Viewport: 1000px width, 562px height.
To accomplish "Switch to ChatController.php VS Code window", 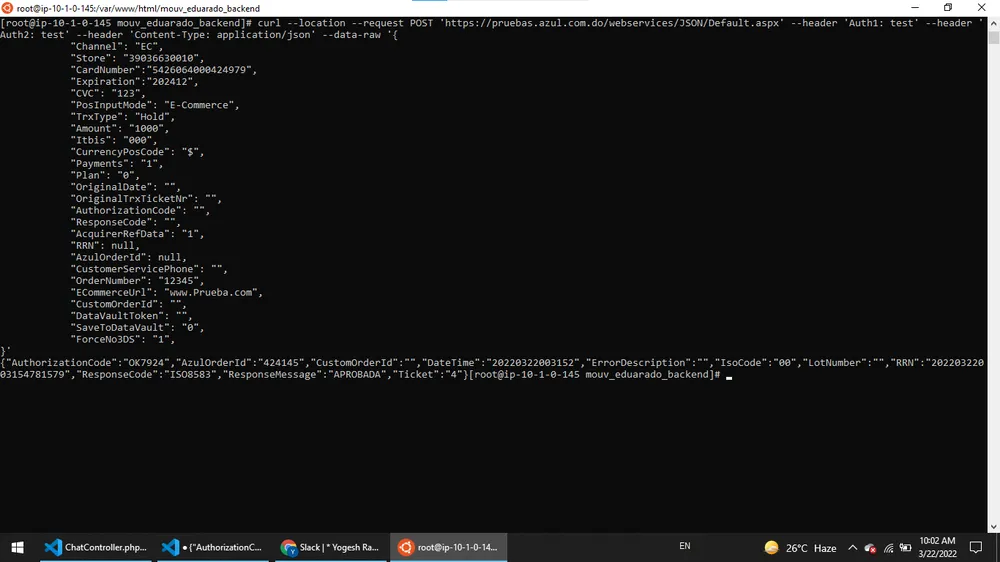I will (x=97, y=547).
